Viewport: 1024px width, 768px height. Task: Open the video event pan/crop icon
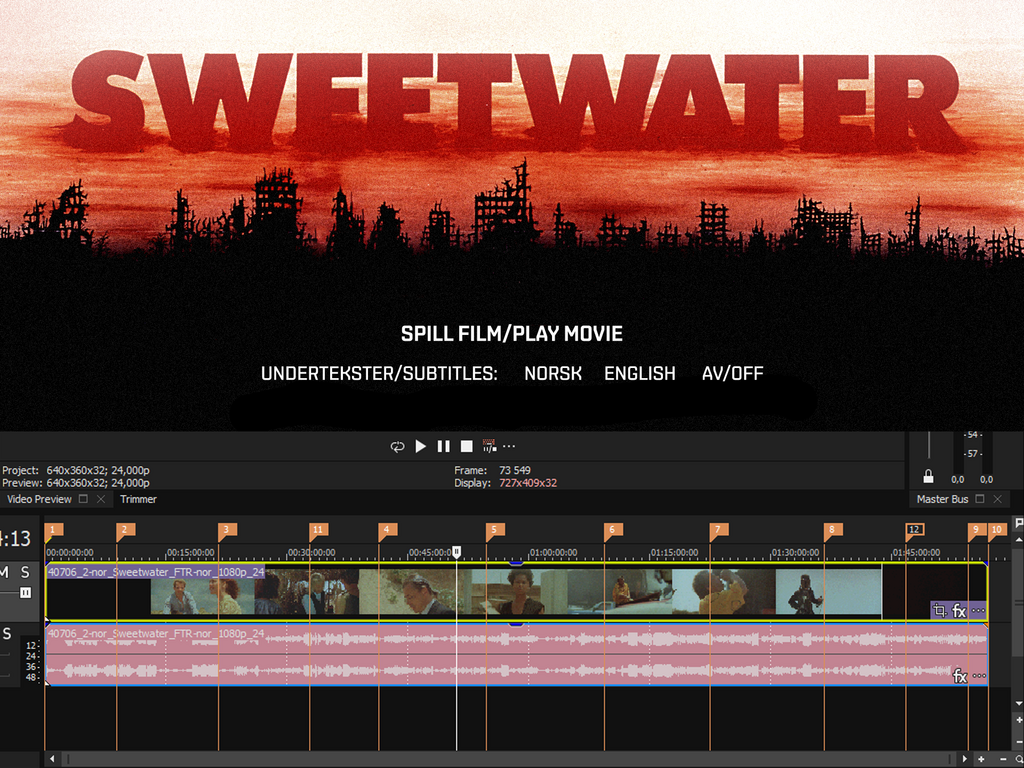939,610
